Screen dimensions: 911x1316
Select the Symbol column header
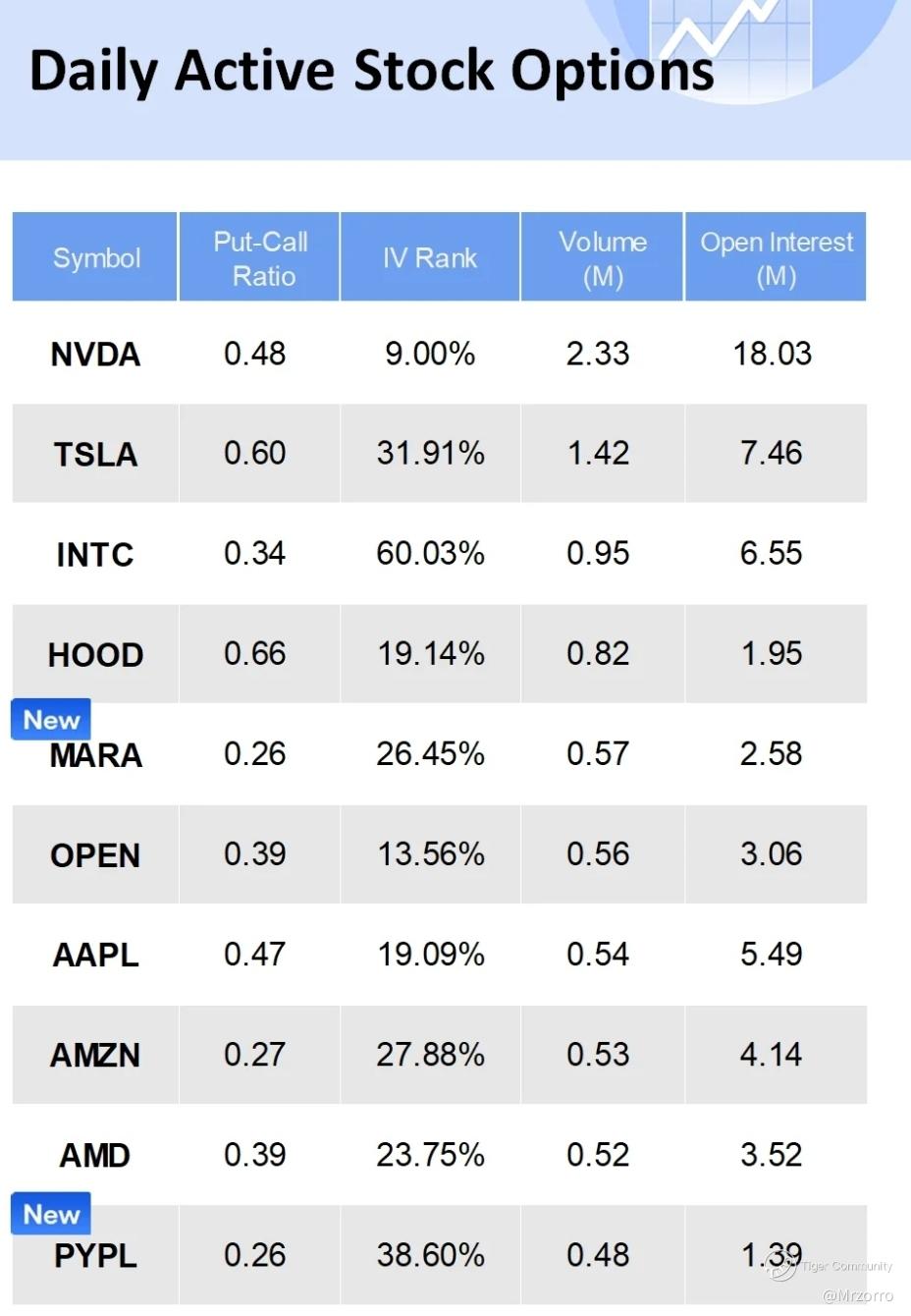[x=96, y=258]
